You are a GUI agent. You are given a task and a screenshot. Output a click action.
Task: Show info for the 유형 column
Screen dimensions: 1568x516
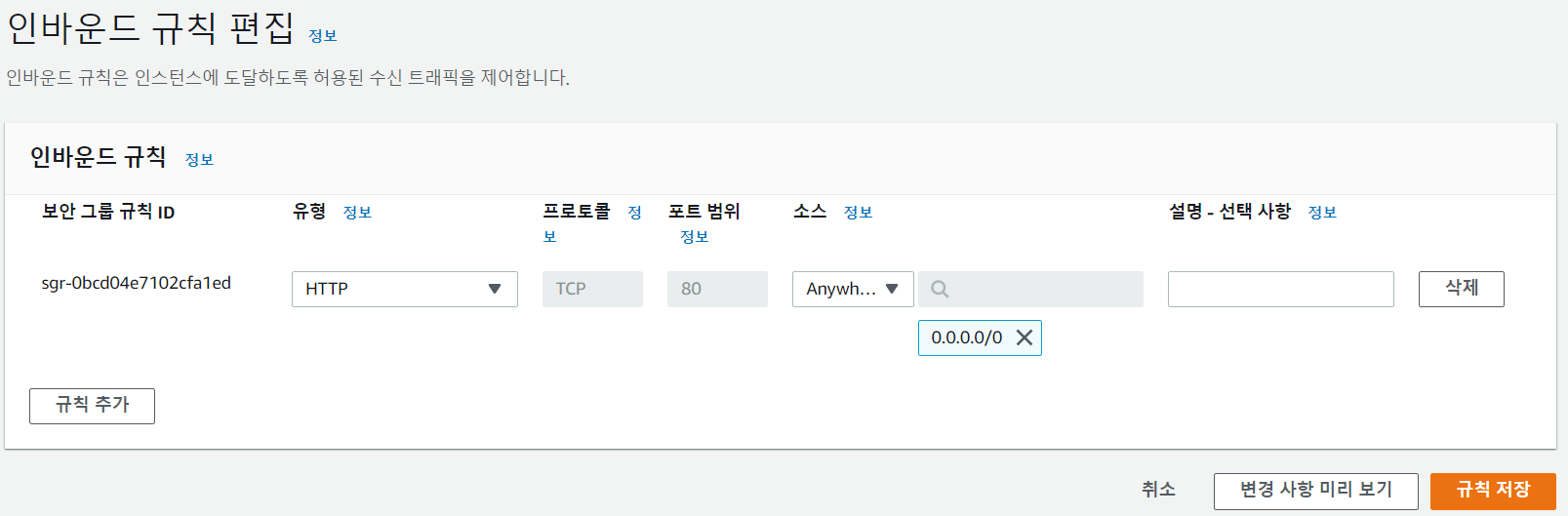coord(357,213)
